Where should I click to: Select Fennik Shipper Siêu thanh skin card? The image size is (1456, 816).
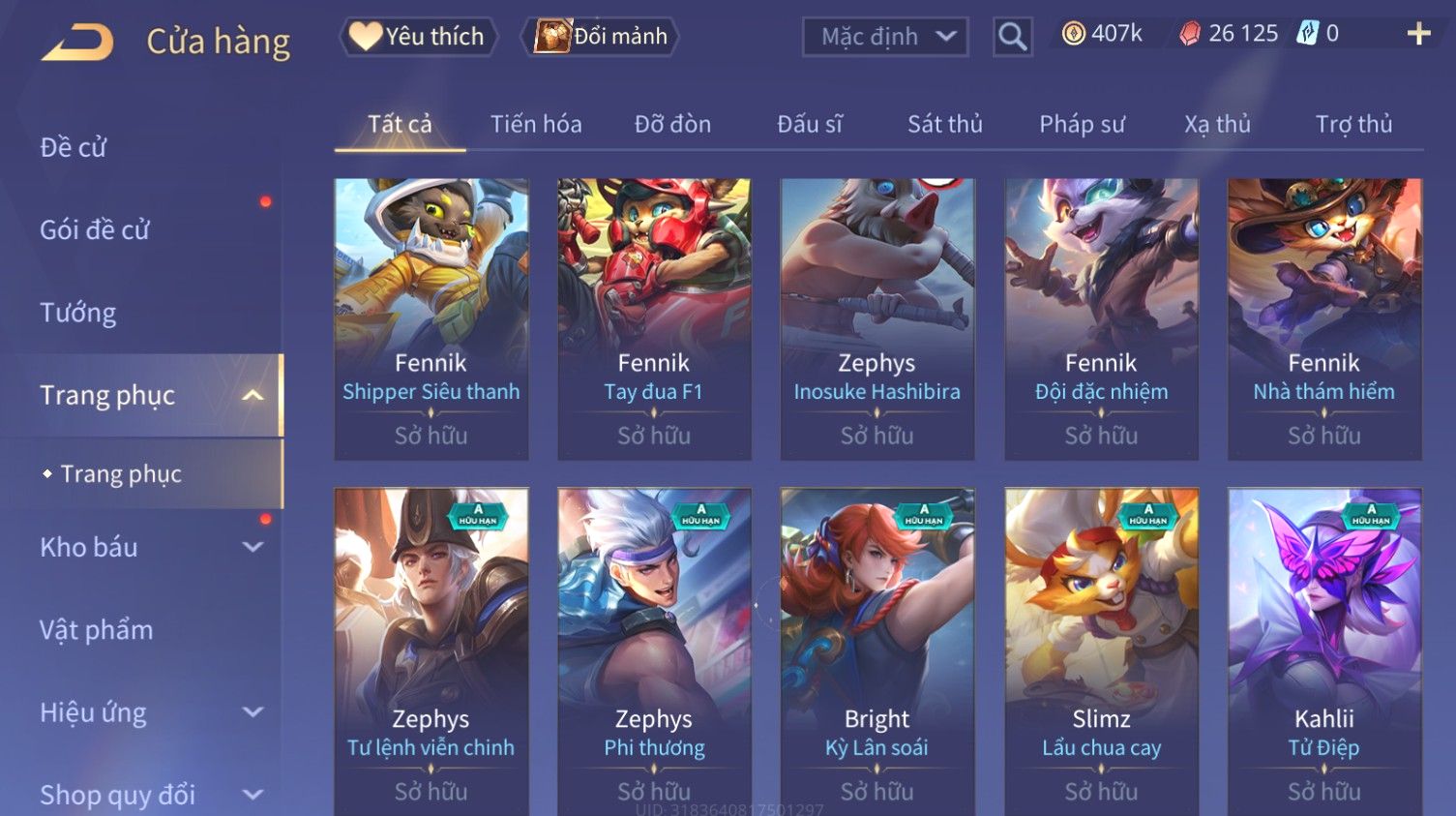(431, 318)
